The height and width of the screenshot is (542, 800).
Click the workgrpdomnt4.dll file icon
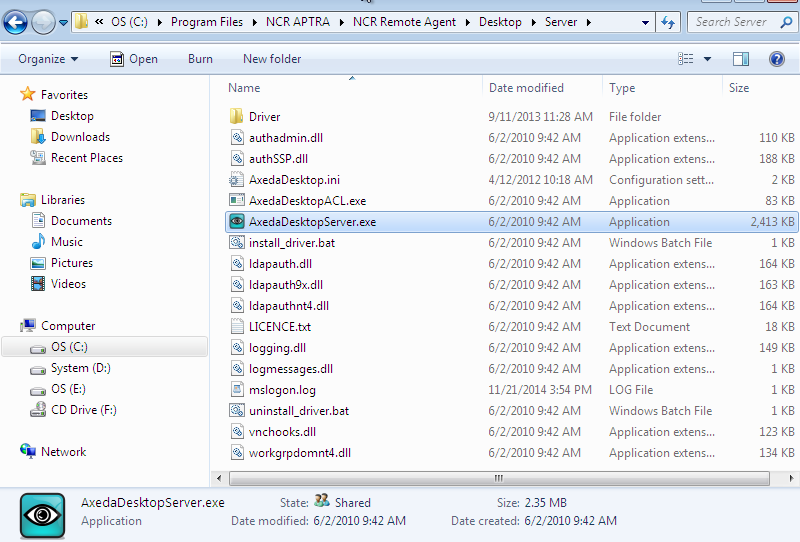tap(237, 452)
